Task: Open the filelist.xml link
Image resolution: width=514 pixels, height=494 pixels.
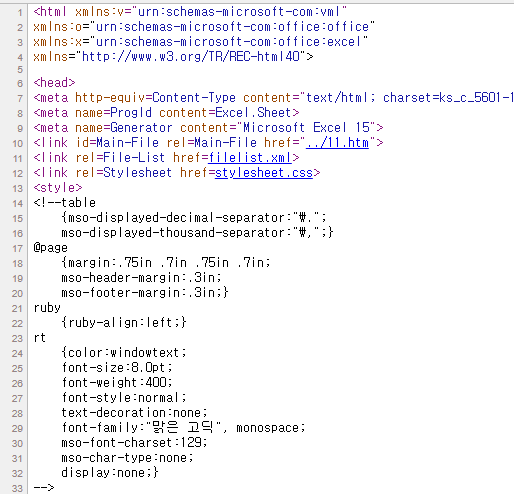Action: tap(250, 158)
